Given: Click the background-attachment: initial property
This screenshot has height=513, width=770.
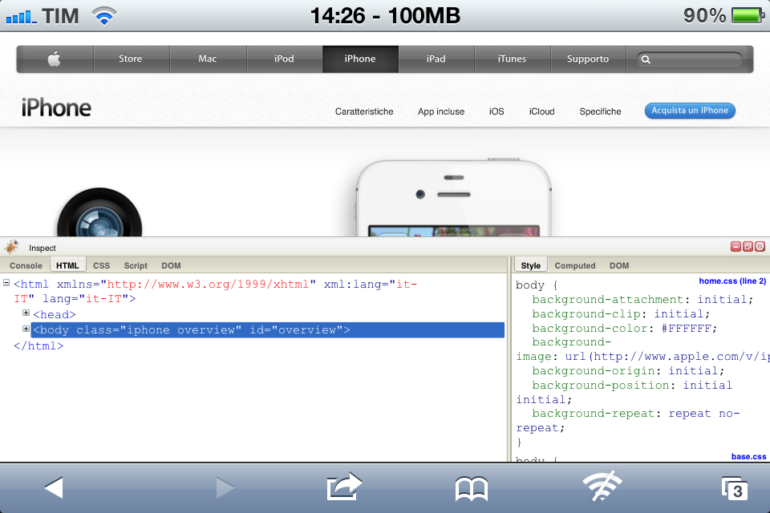Looking at the screenshot, I should (x=642, y=299).
